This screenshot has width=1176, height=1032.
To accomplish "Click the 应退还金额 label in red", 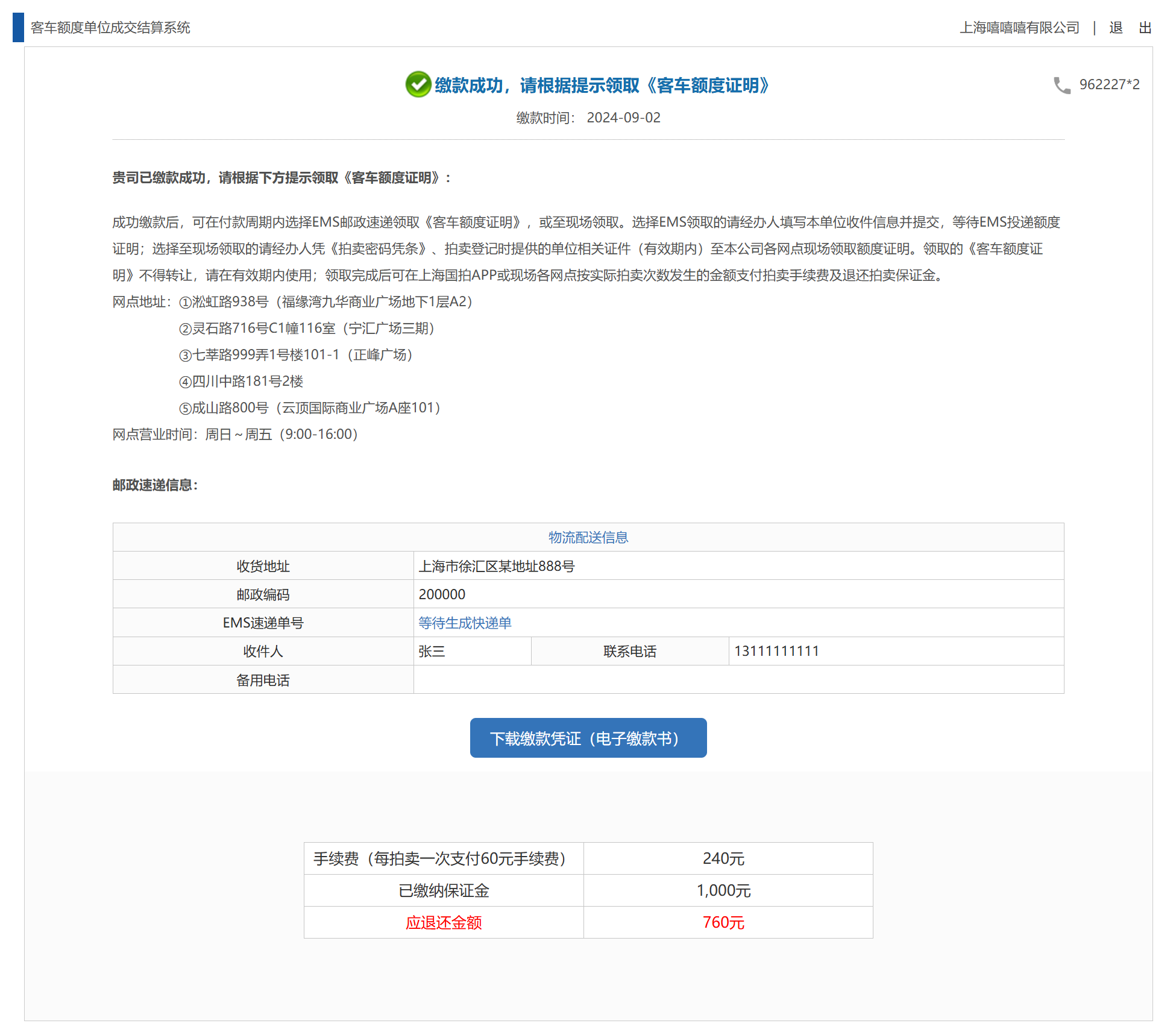I will [x=444, y=922].
